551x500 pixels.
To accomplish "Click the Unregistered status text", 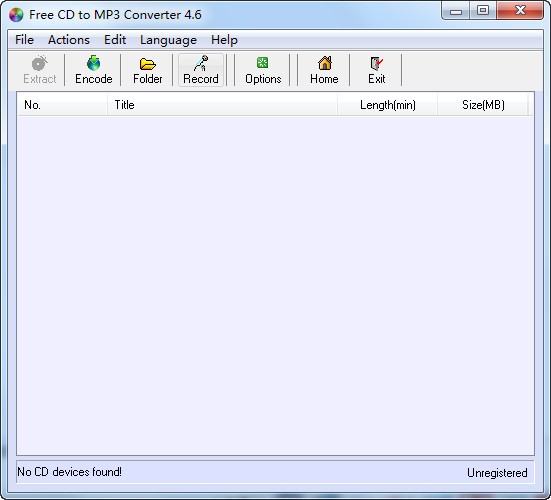I will pos(497,473).
